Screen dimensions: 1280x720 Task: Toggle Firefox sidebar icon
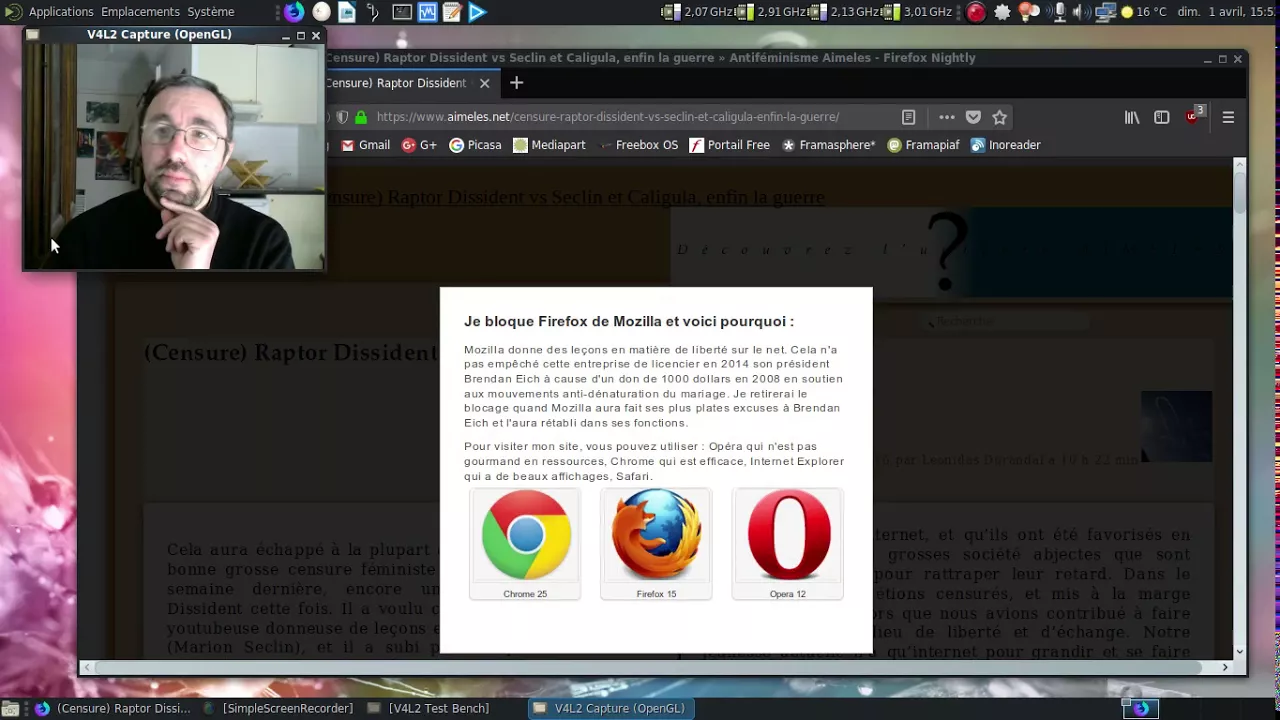(x=1161, y=117)
